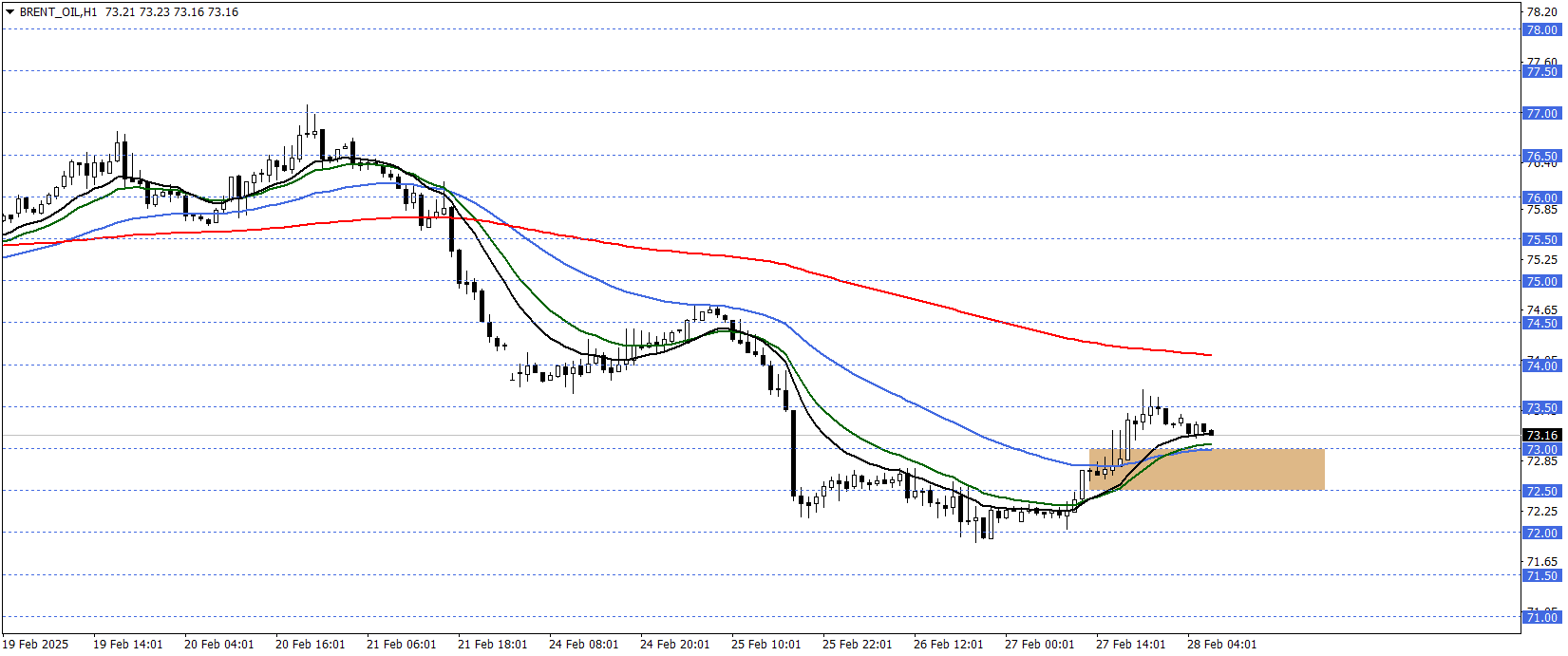
Task: Click the 72.50 level price label
Action: tap(1542, 491)
